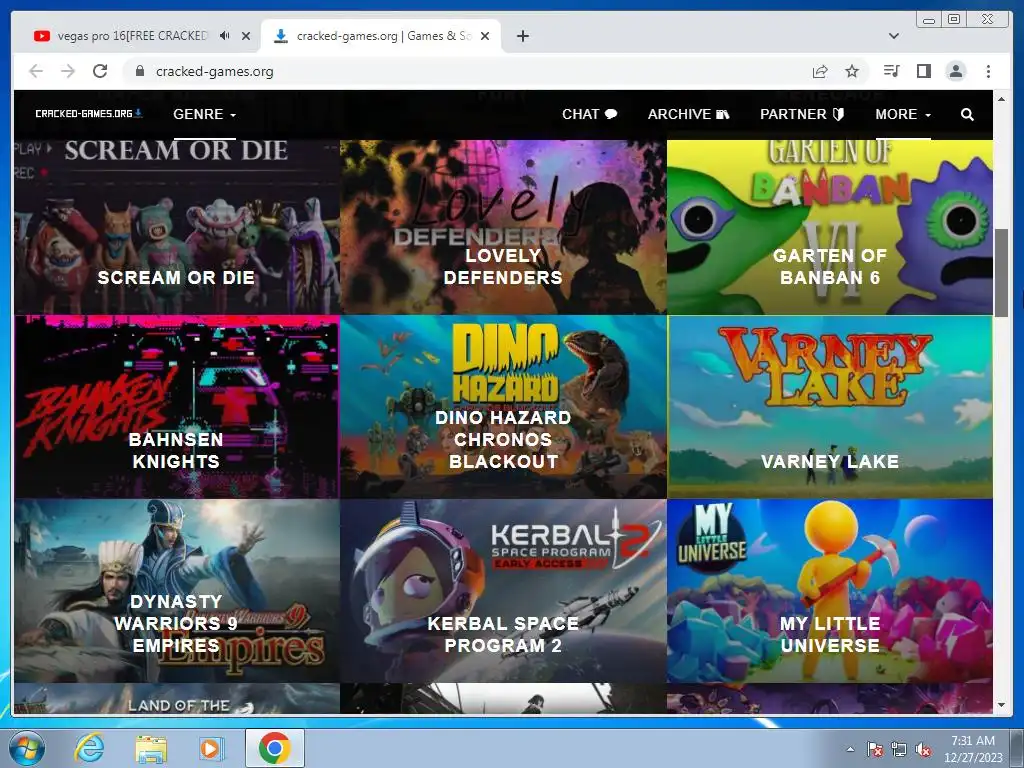Click the browser forward arrow

pyautogui.click(x=68, y=71)
